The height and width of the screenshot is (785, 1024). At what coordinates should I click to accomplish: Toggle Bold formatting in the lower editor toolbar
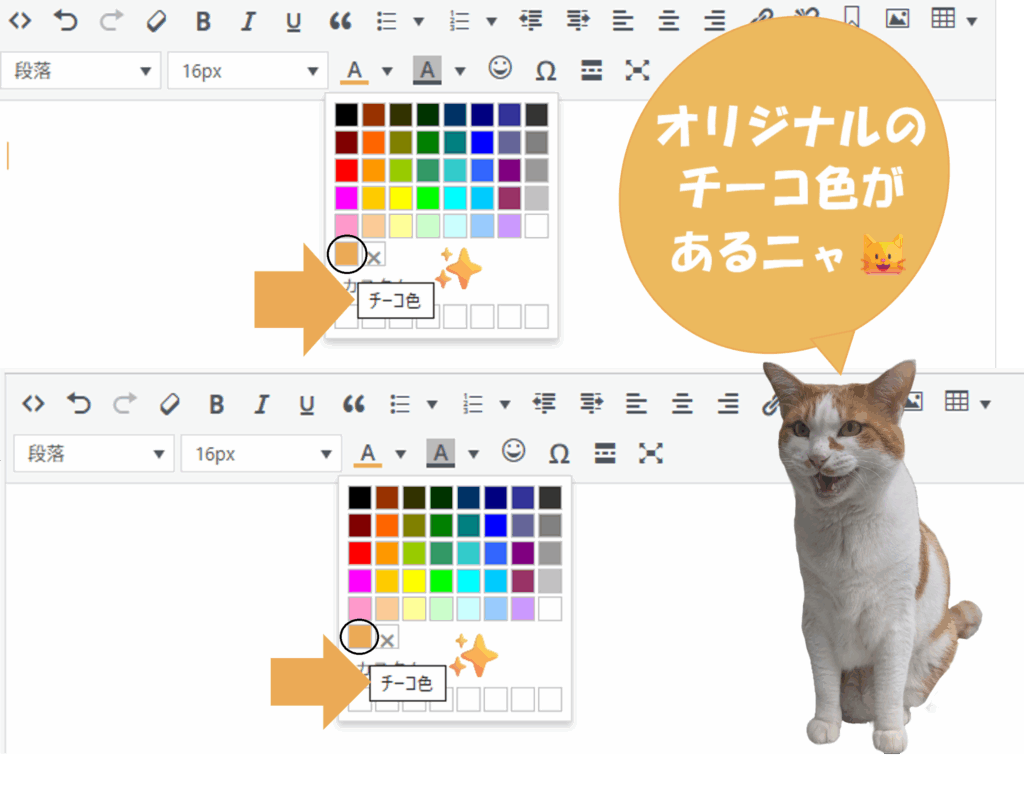(x=216, y=404)
